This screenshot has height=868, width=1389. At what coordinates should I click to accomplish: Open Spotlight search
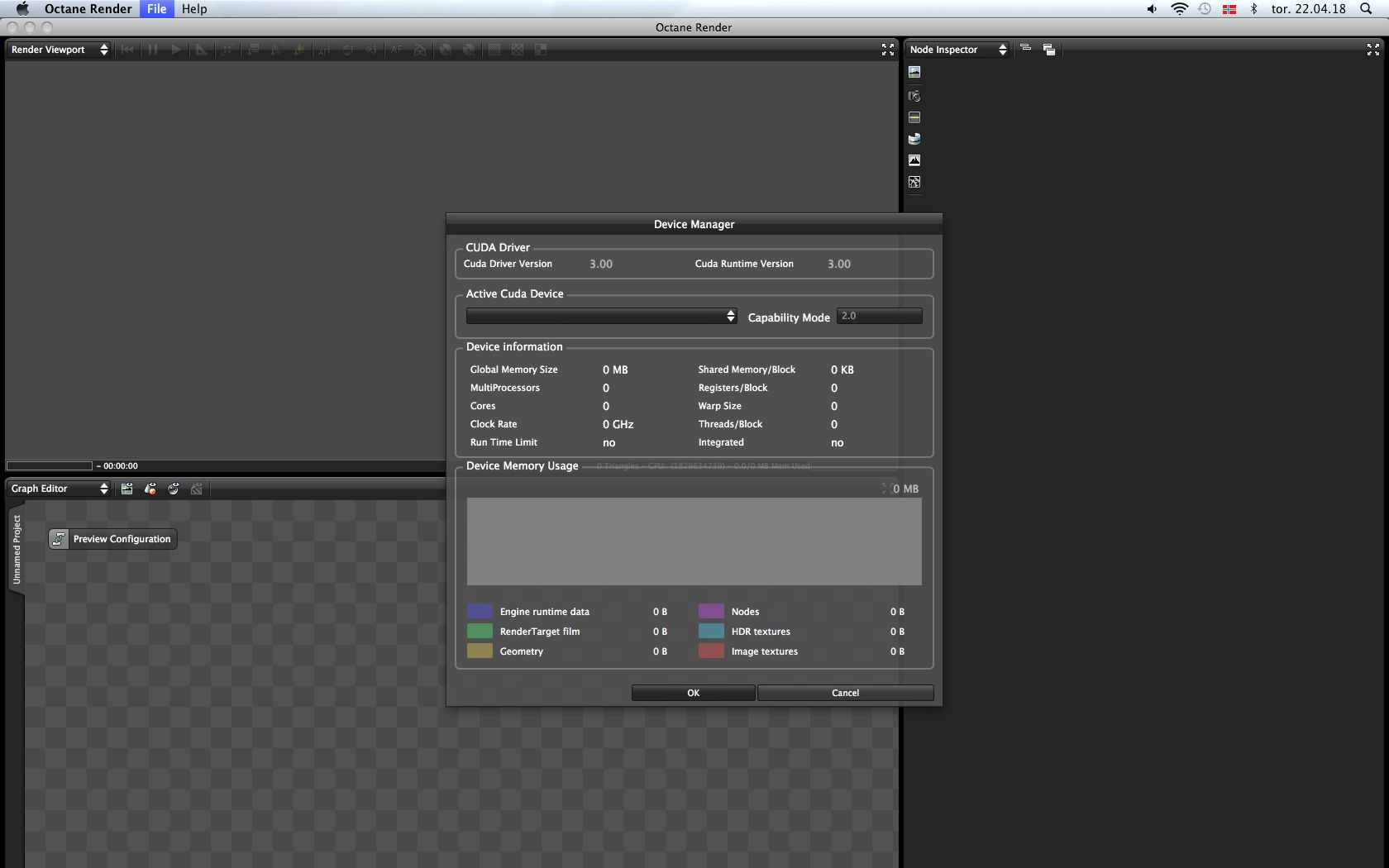(1366, 9)
